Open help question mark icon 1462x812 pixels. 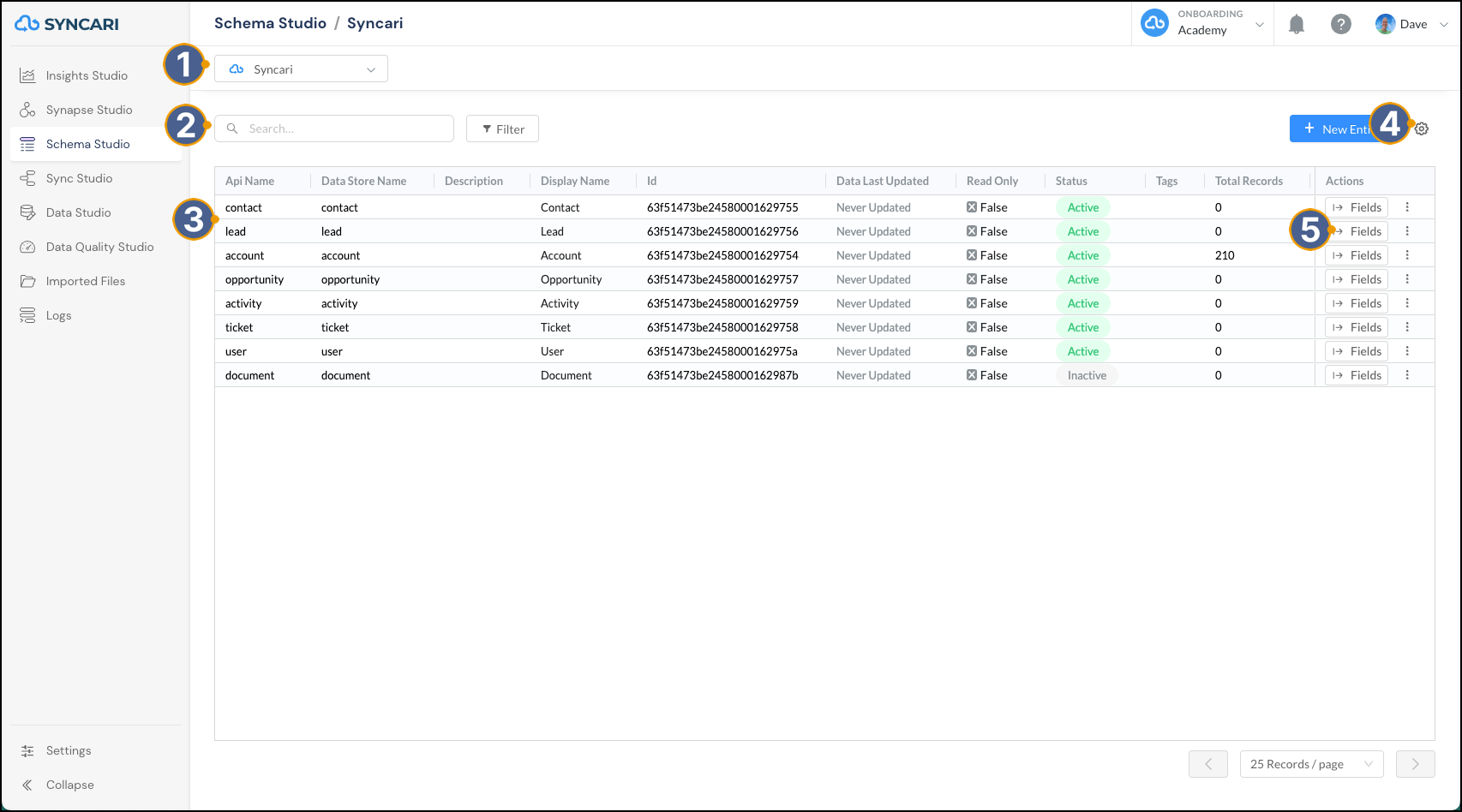tap(1341, 24)
